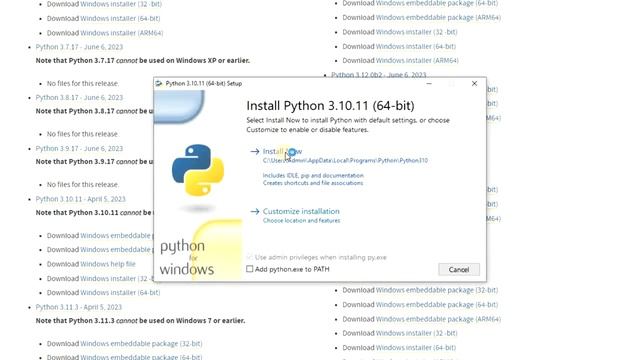This screenshot has width=640, height=360.
Task: Download Windows installer (64-bit) under Python 3.10.11
Action: tap(120, 293)
